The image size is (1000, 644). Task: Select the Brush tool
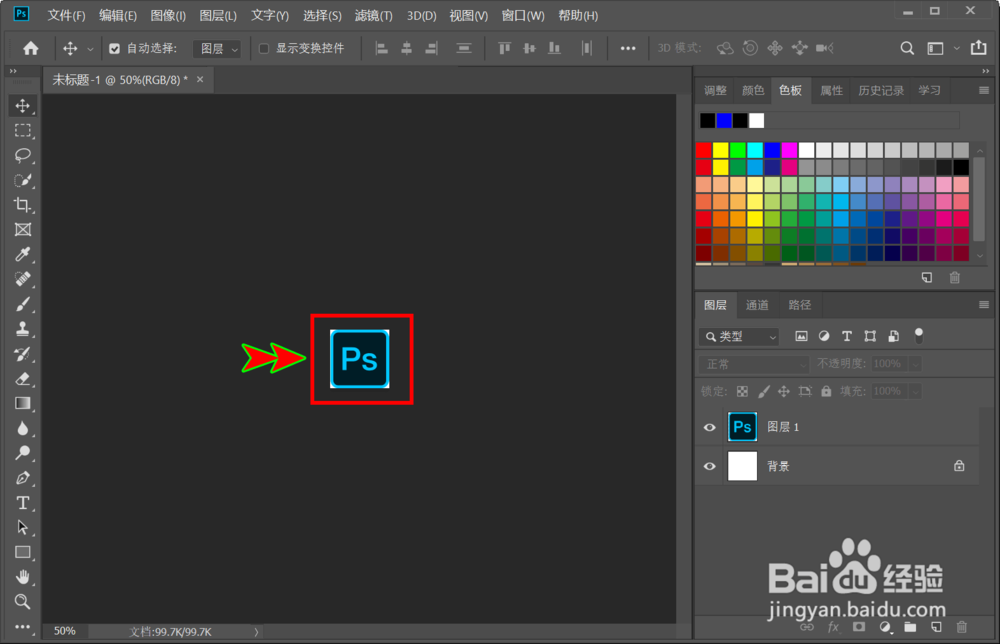coord(23,304)
